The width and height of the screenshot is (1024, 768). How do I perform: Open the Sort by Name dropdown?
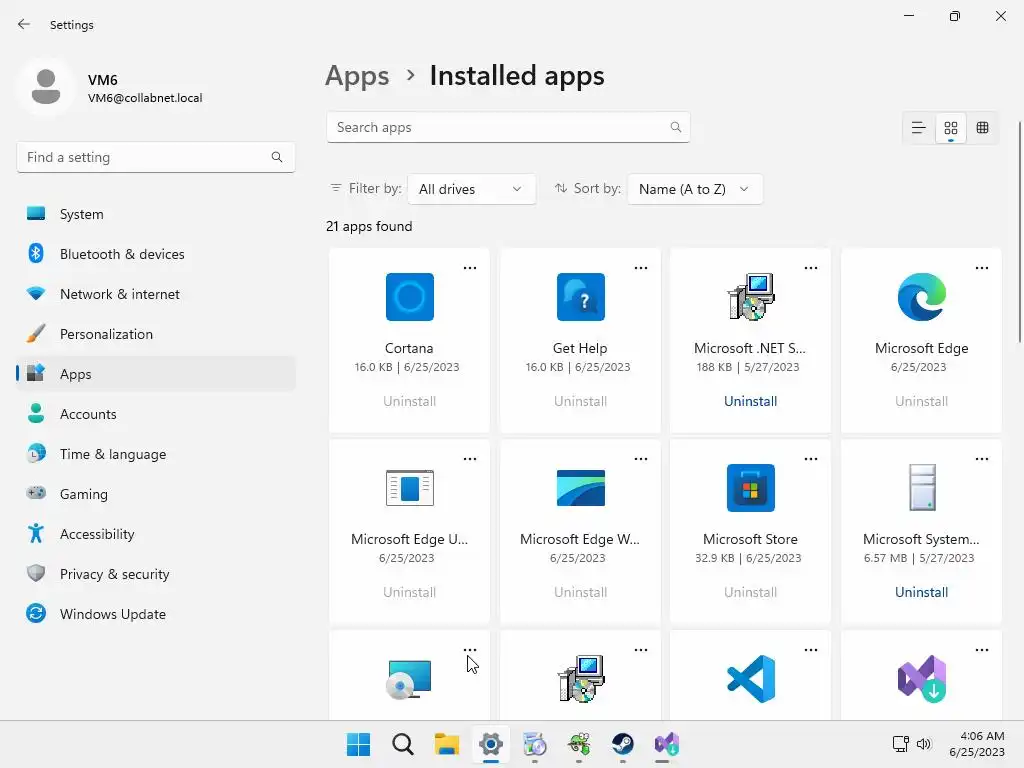tap(694, 189)
